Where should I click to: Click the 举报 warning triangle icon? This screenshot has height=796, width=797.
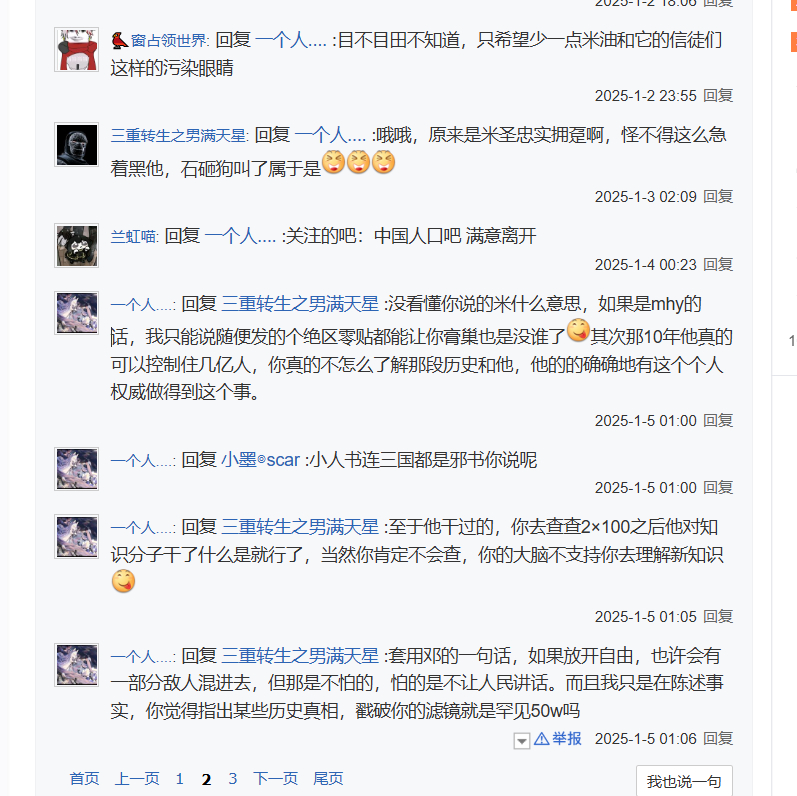[541, 739]
